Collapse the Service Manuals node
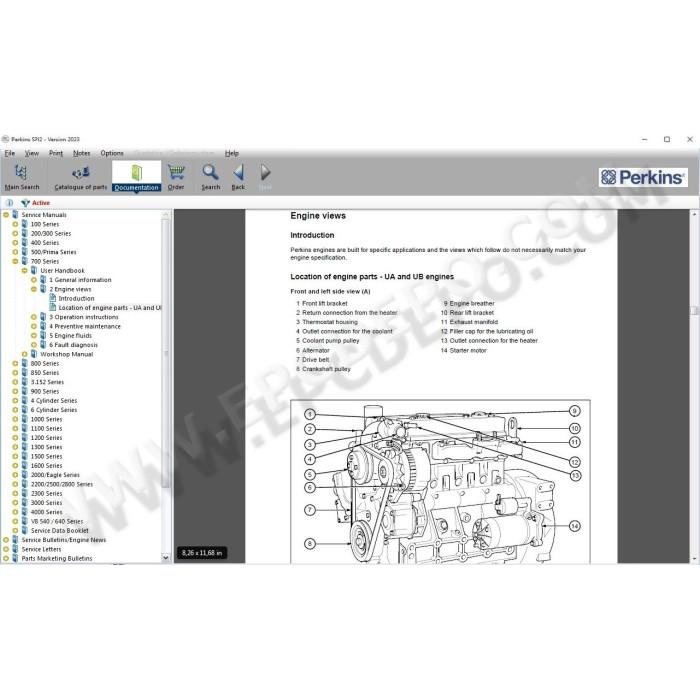Screen dimensions: 700x700 6,215
